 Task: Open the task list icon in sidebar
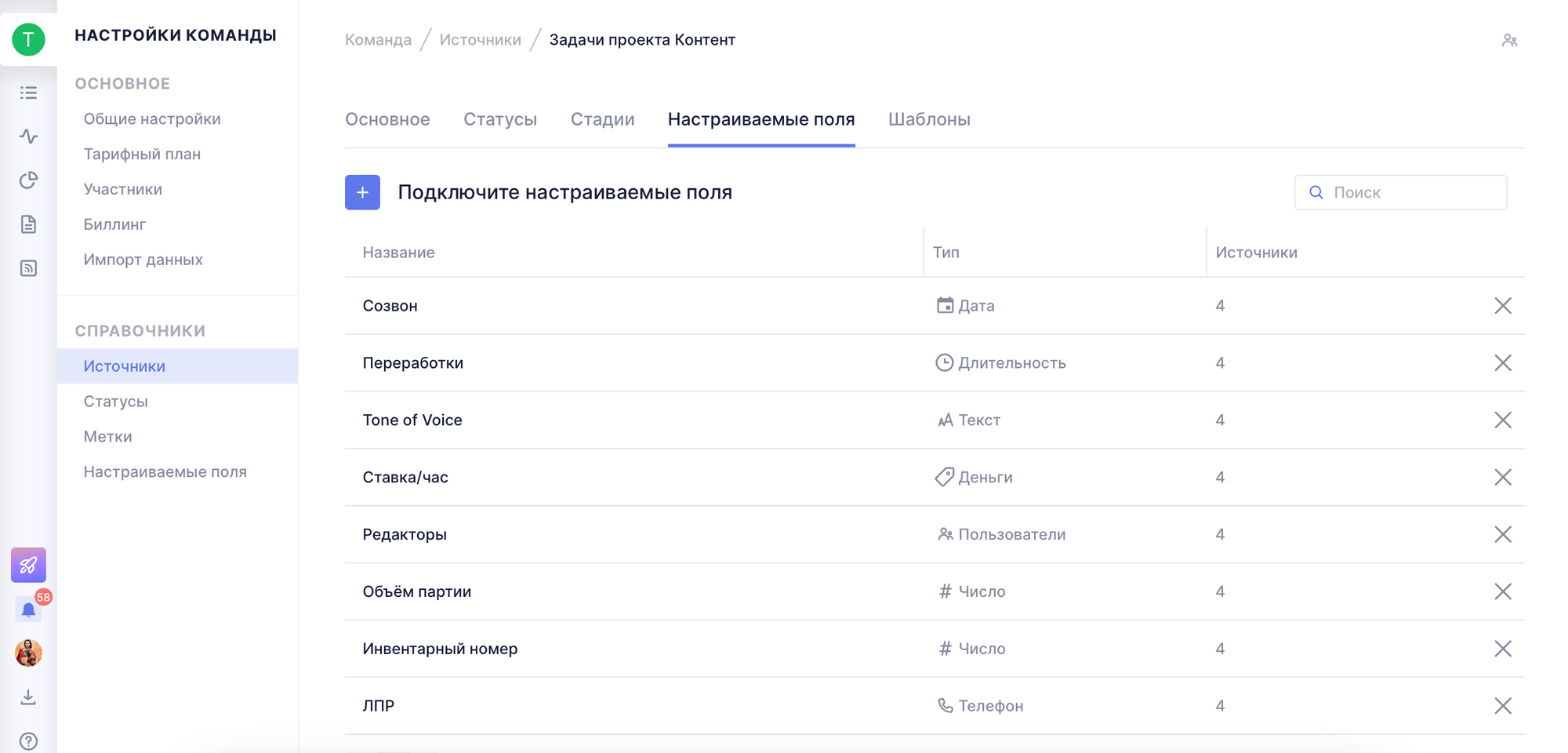(29, 93)
